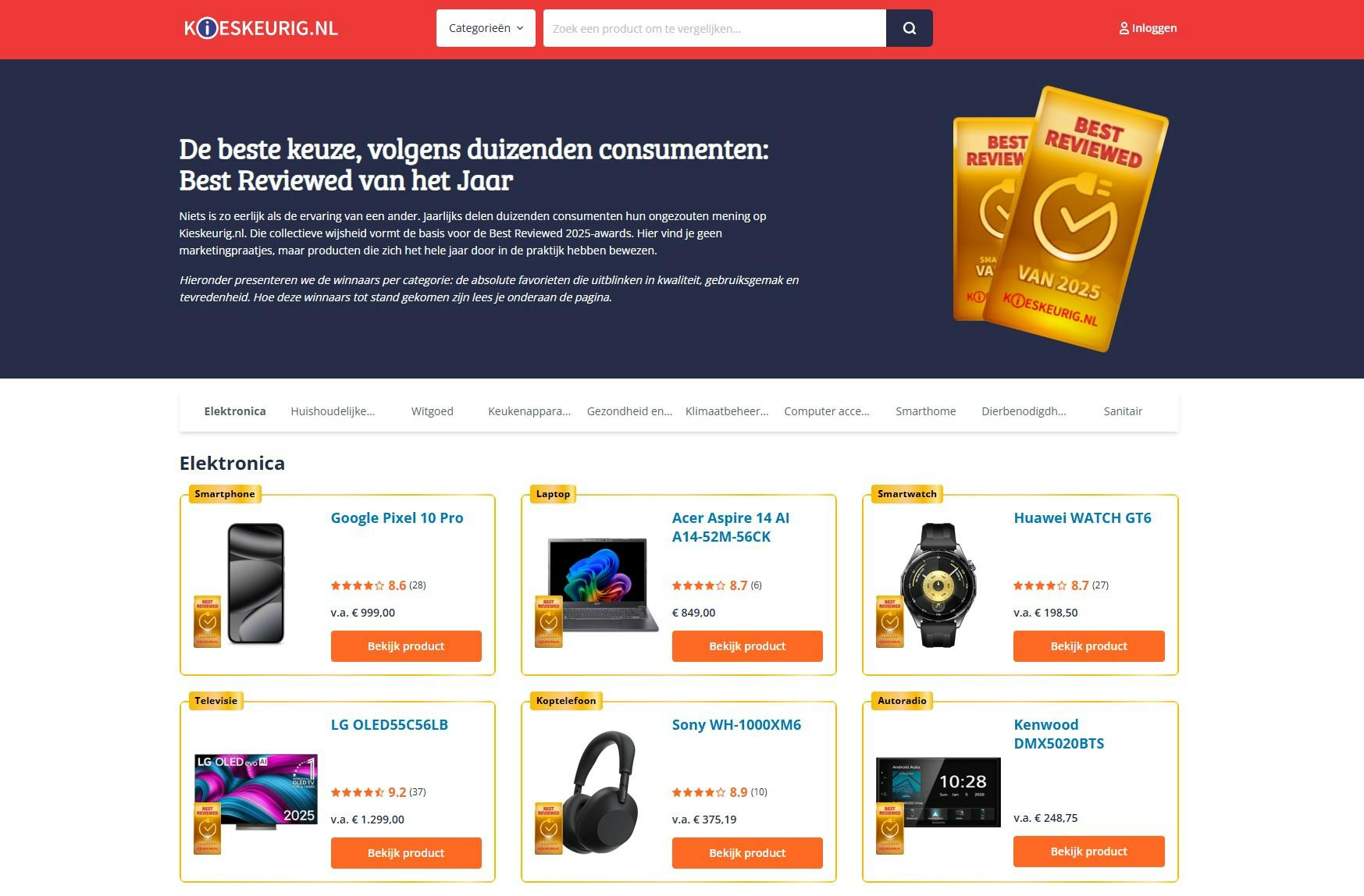
Task: Click Bekijk product for Sony WH-1000XM6
Action: point(747,853)
